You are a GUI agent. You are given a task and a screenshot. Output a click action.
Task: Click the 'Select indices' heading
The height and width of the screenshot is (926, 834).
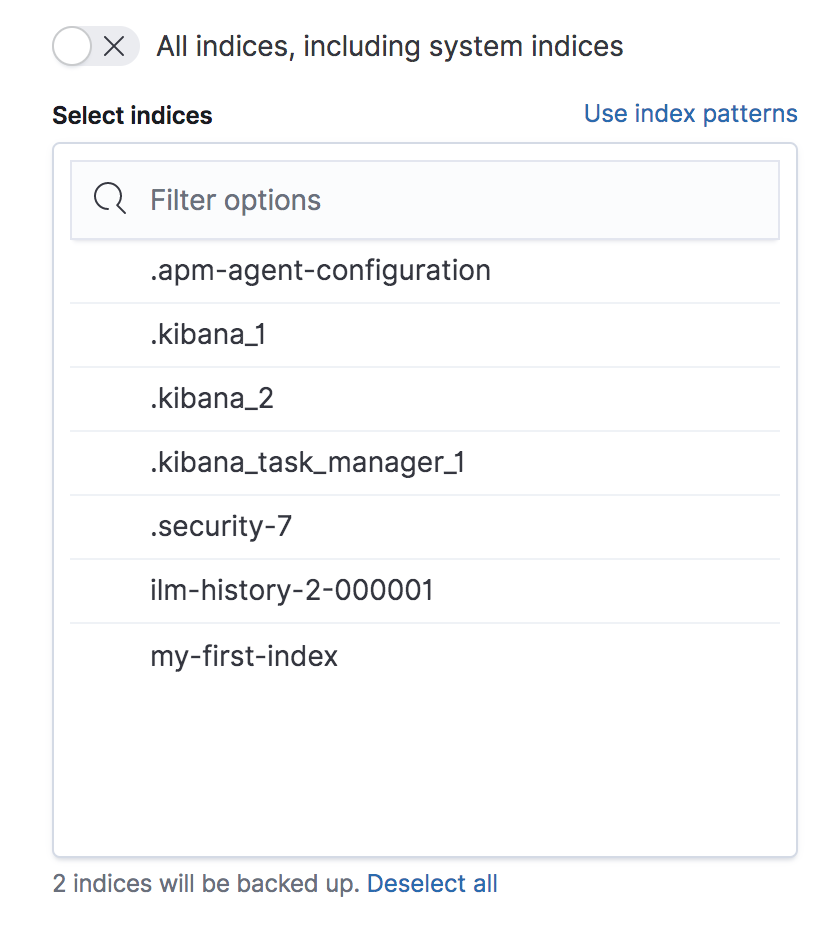(x=132, y=116)
